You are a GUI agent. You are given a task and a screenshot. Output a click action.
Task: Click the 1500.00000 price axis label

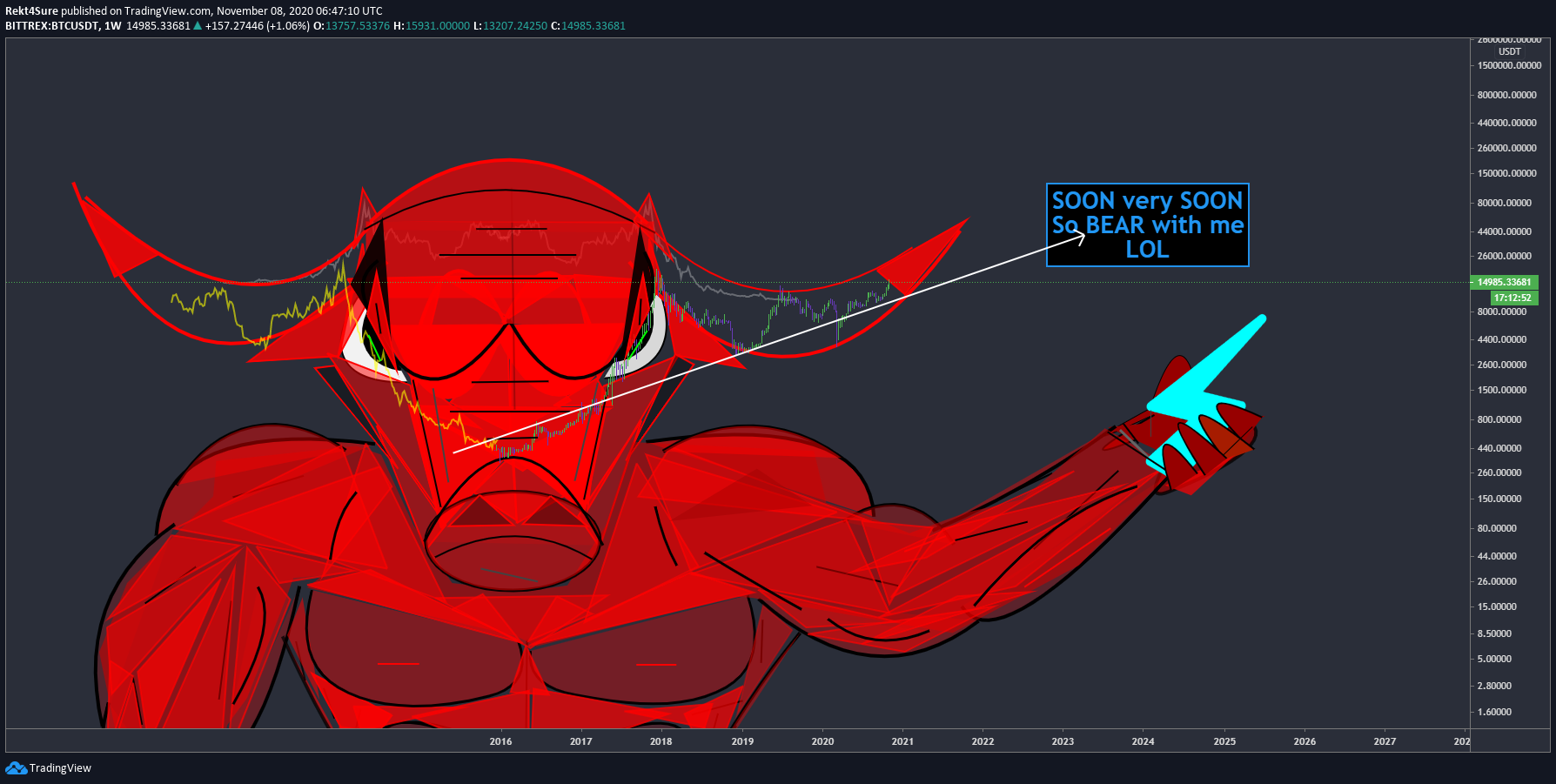point(1502,390)
